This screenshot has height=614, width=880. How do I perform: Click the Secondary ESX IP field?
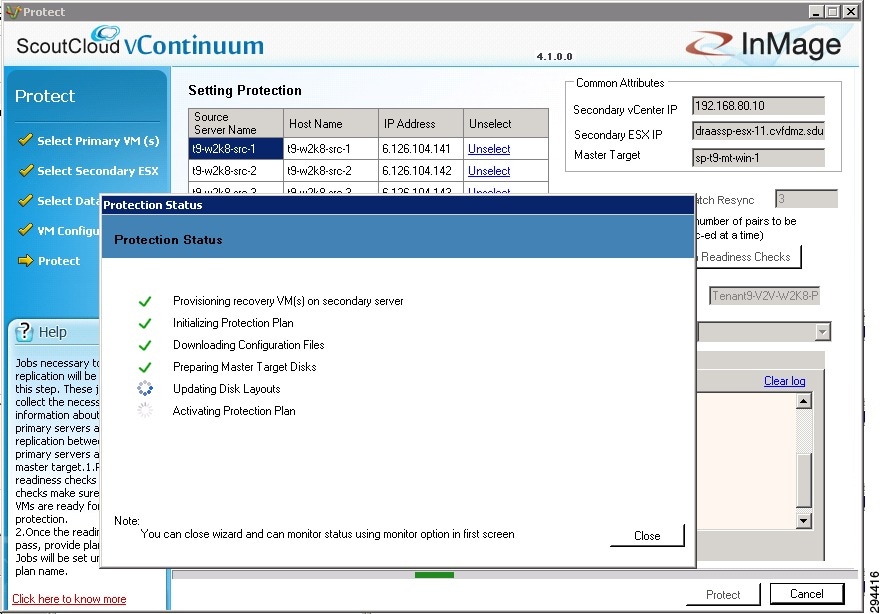(758, 131)
